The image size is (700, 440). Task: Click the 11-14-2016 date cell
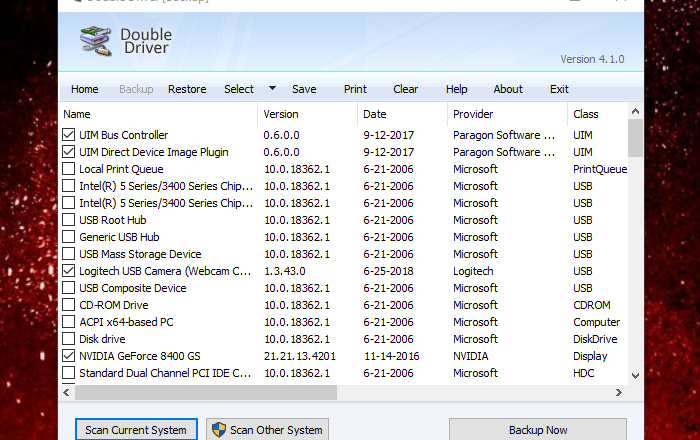point(392,356)
